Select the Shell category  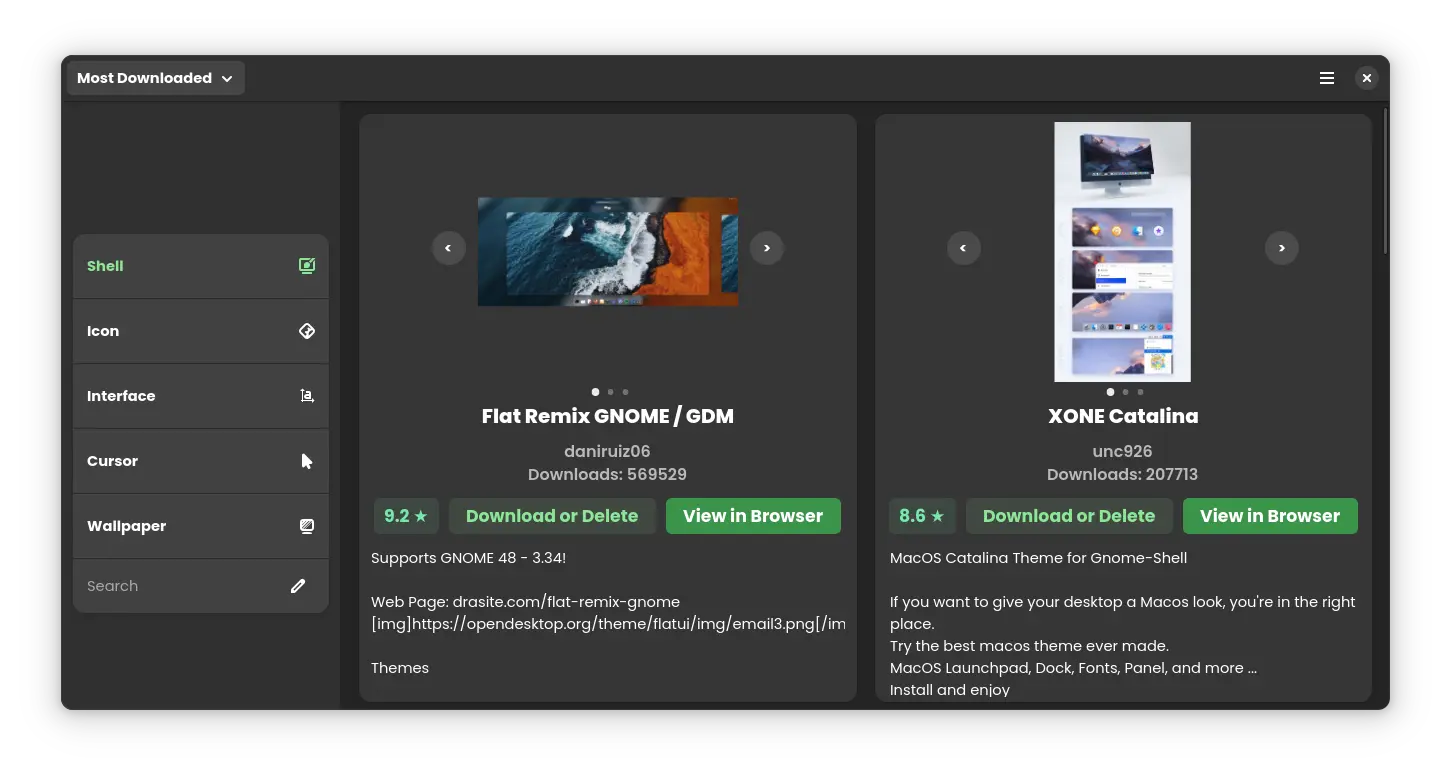pyautogui.click(x=201, y=266)
